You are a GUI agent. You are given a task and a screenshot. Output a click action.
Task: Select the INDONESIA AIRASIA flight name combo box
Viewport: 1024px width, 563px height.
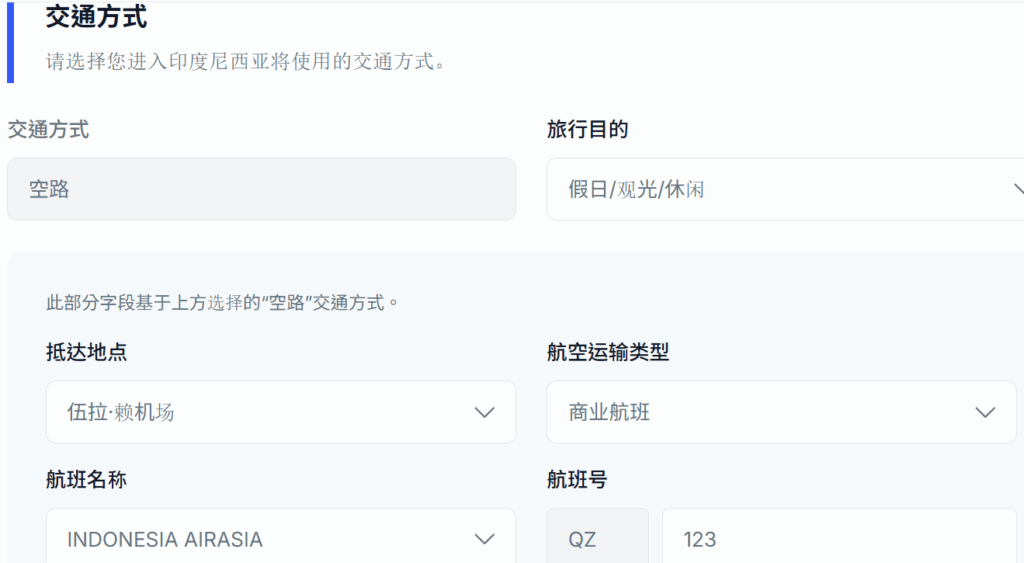point(280,539)
